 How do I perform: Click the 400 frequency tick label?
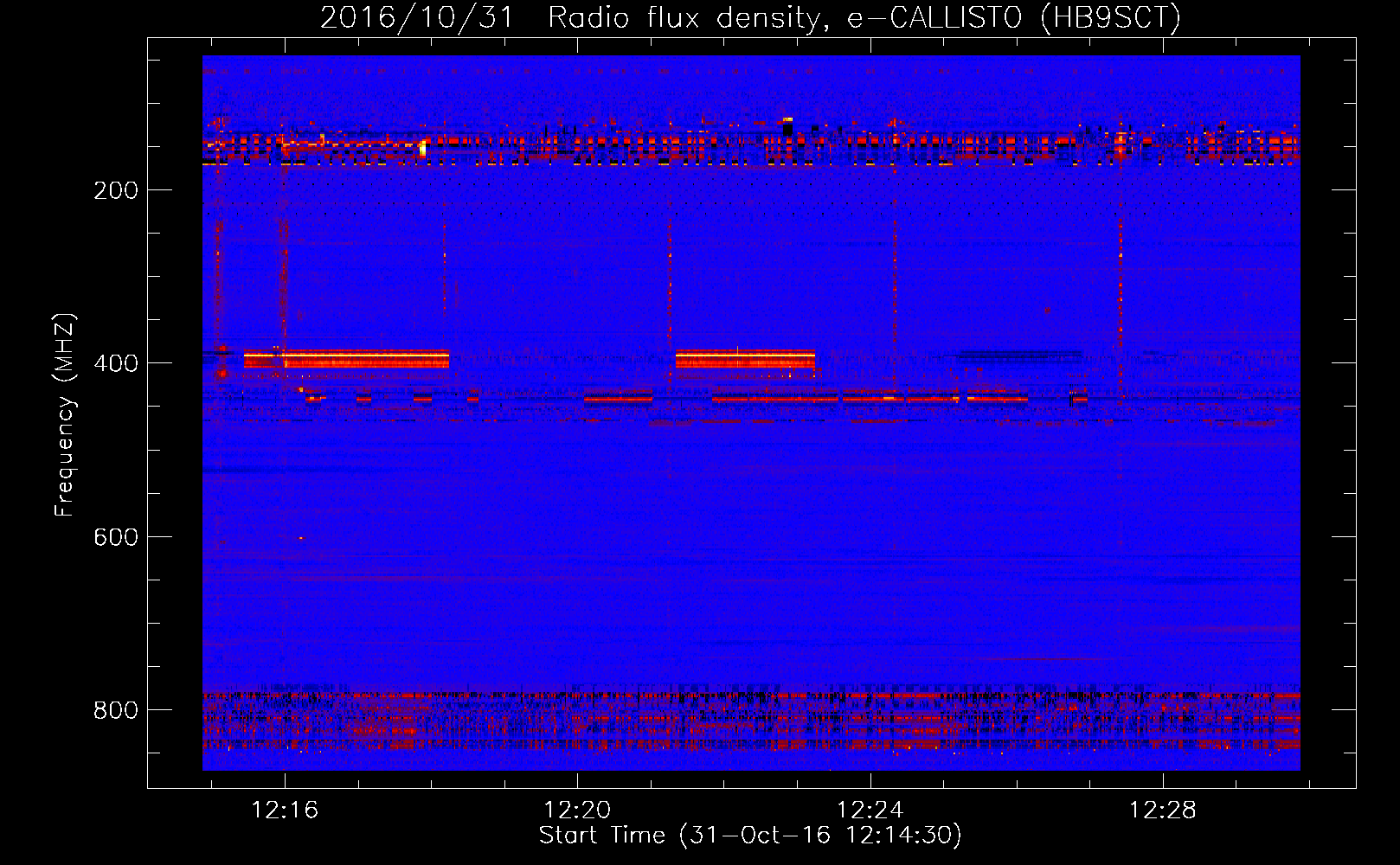coord(116,363)
